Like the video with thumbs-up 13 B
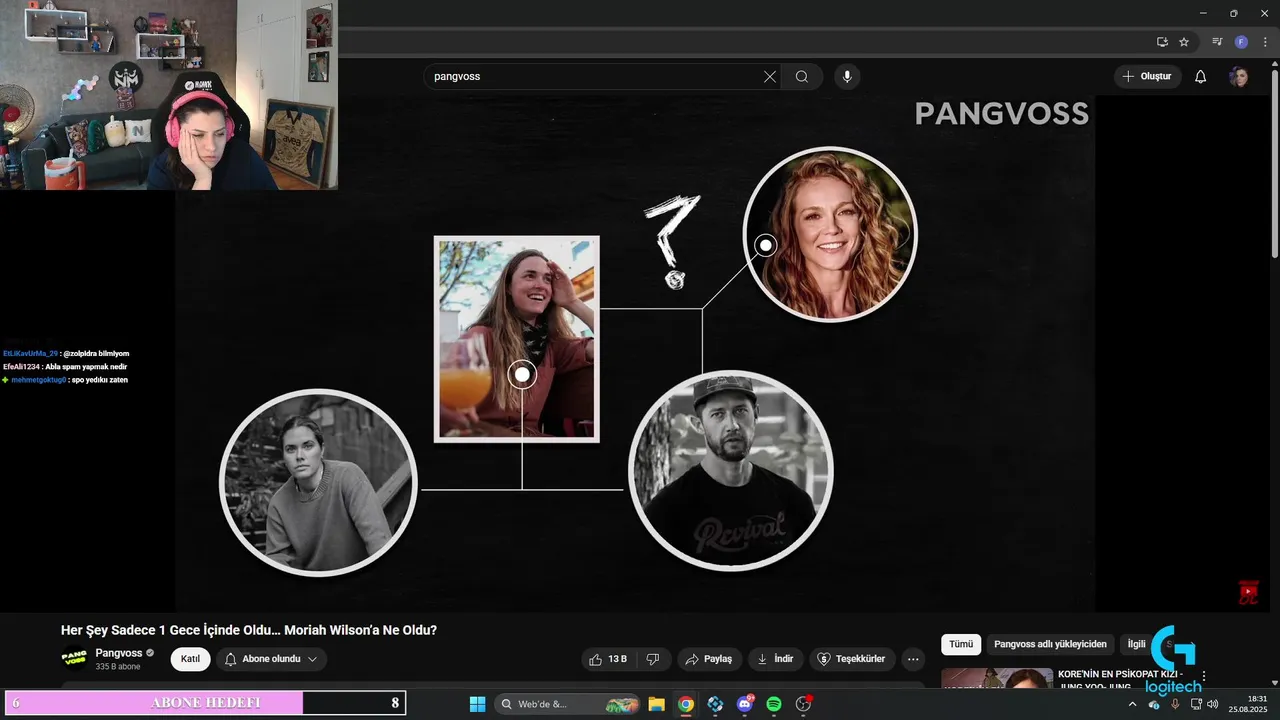This screenshot has width=1280, height=720. pyautogui.click(x=608, y=659)
